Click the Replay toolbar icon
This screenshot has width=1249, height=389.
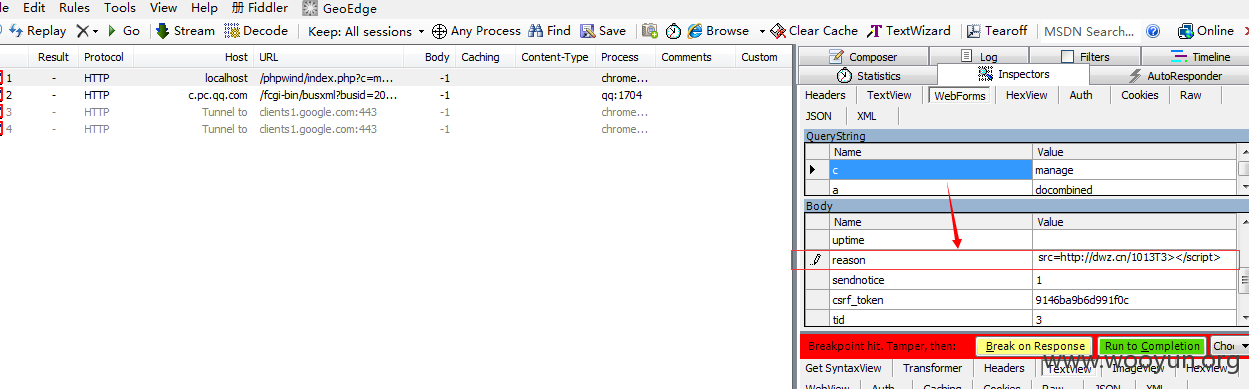pos(15,31)
